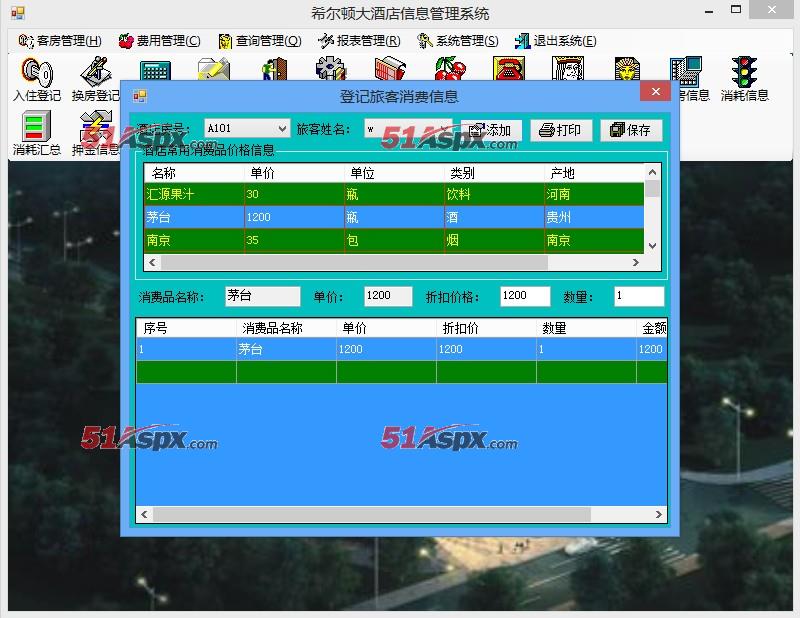Click right arrow of bottom table scrollbar
This screenshot has width=800, height=618.
click(658, 514)
